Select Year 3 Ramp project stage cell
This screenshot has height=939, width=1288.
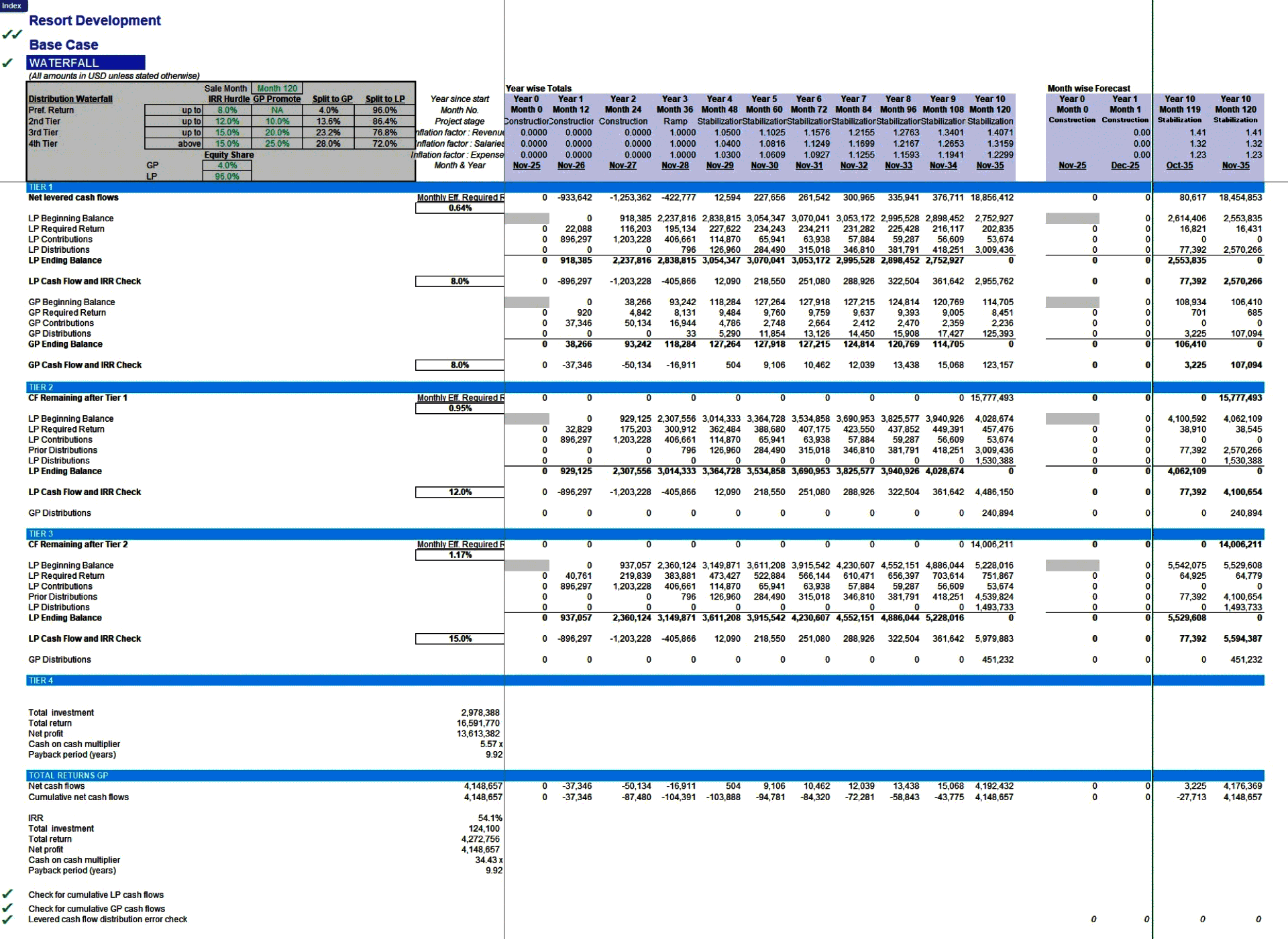tap(676, 121)
